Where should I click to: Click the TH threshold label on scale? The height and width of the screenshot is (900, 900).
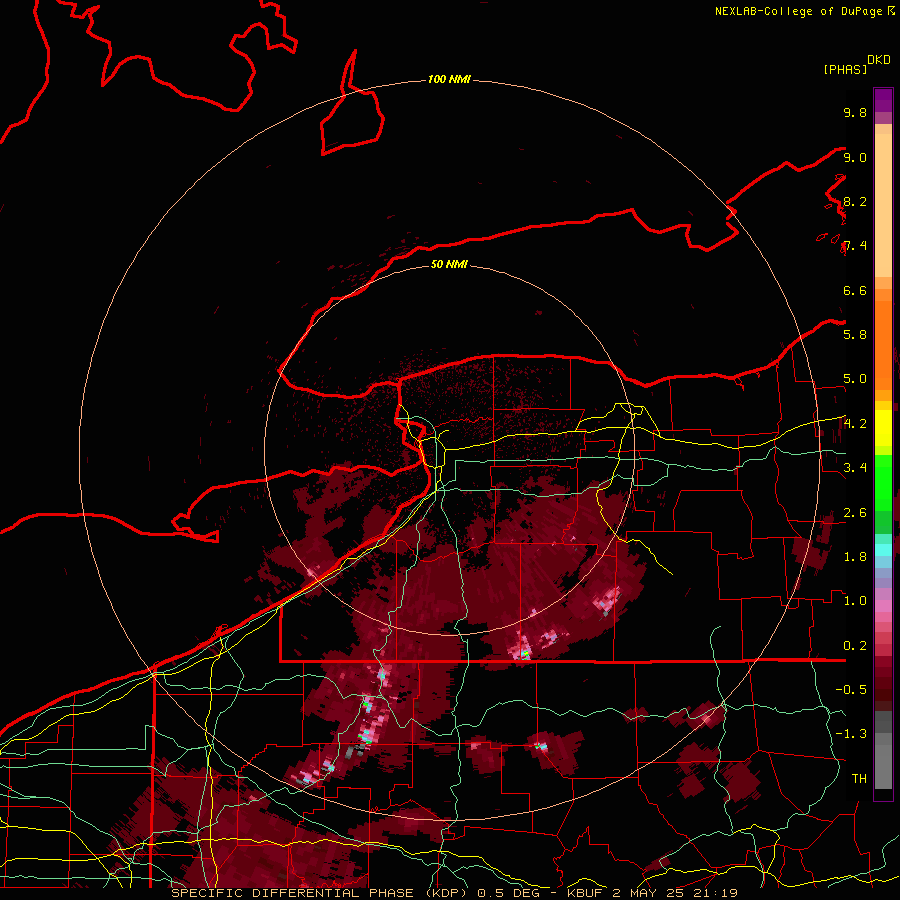pos(859,779)
